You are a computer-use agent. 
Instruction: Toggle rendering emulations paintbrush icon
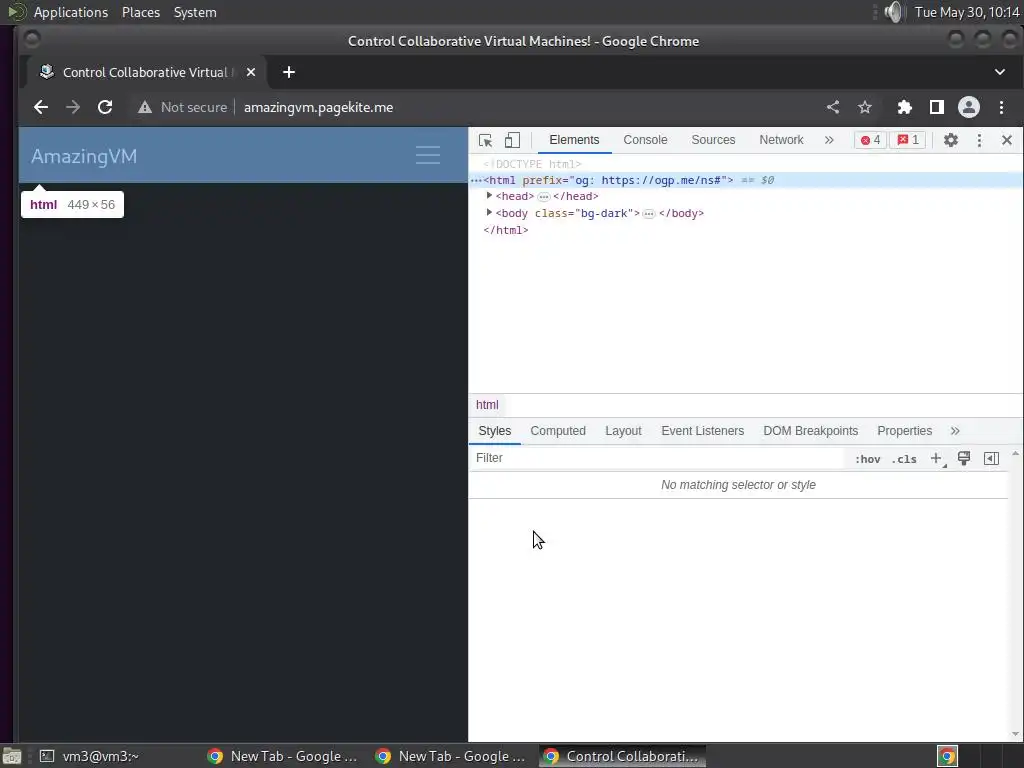(x=964, y=458)
